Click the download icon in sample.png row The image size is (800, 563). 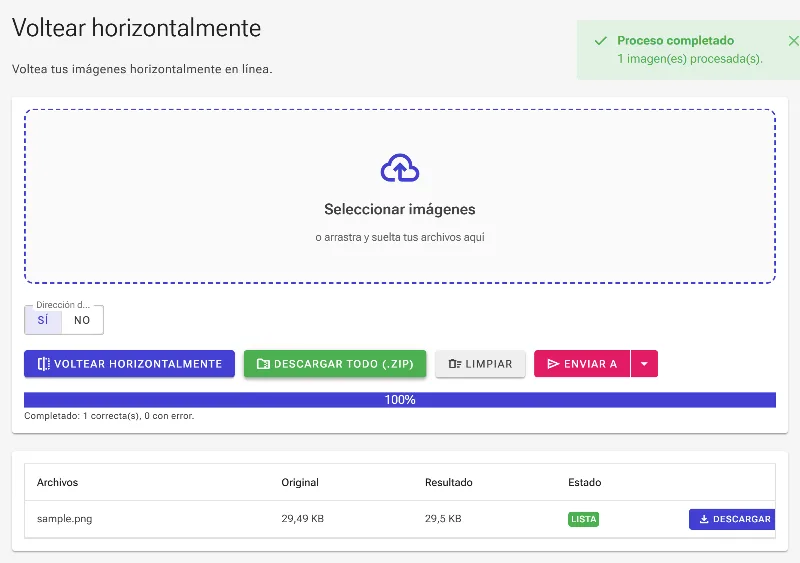[704, 519]
